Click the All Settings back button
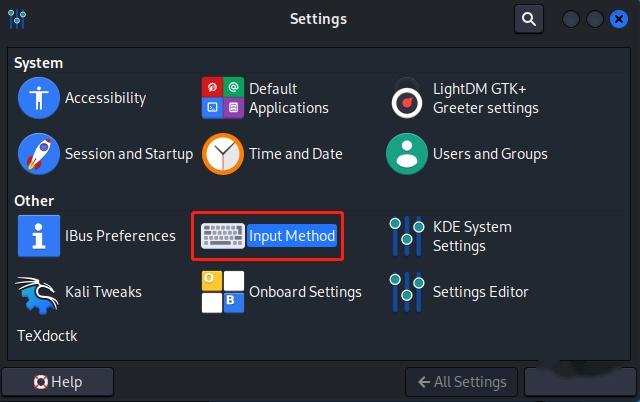 462,382
